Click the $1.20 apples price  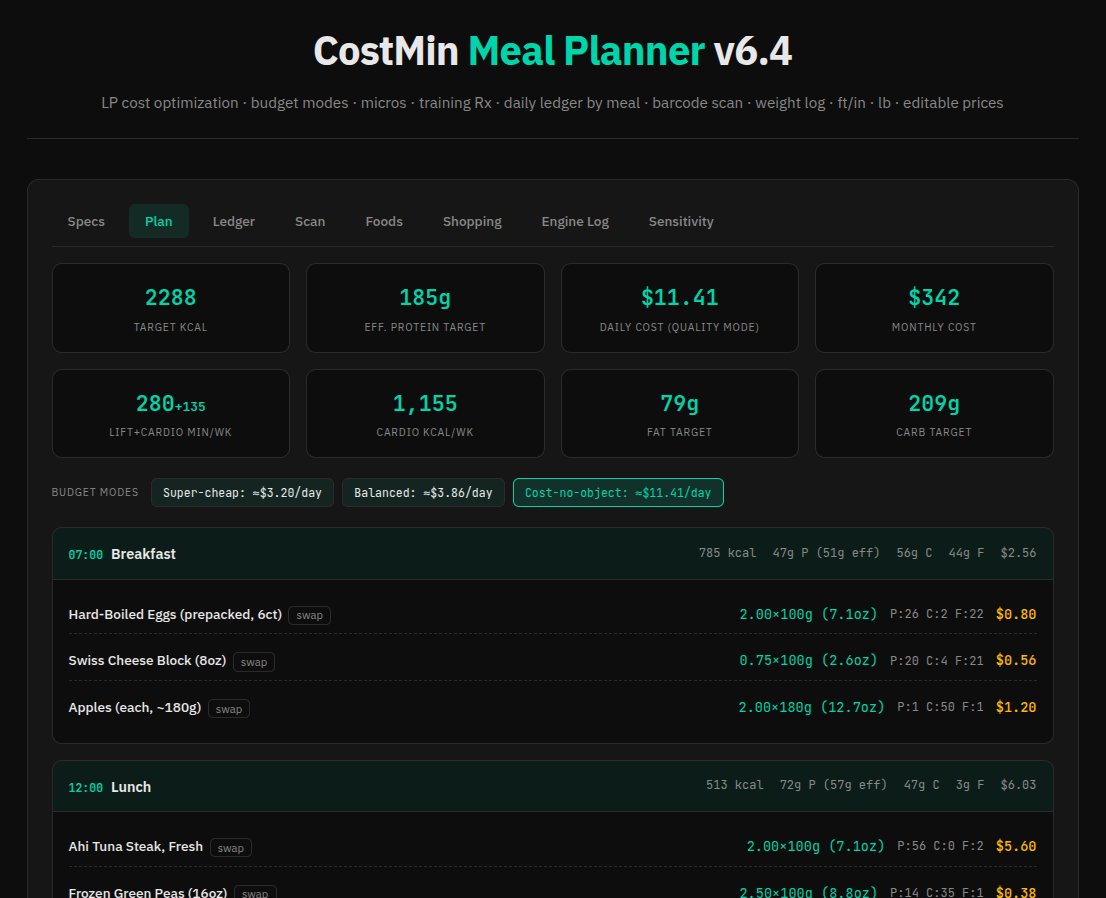point(1016,707)
